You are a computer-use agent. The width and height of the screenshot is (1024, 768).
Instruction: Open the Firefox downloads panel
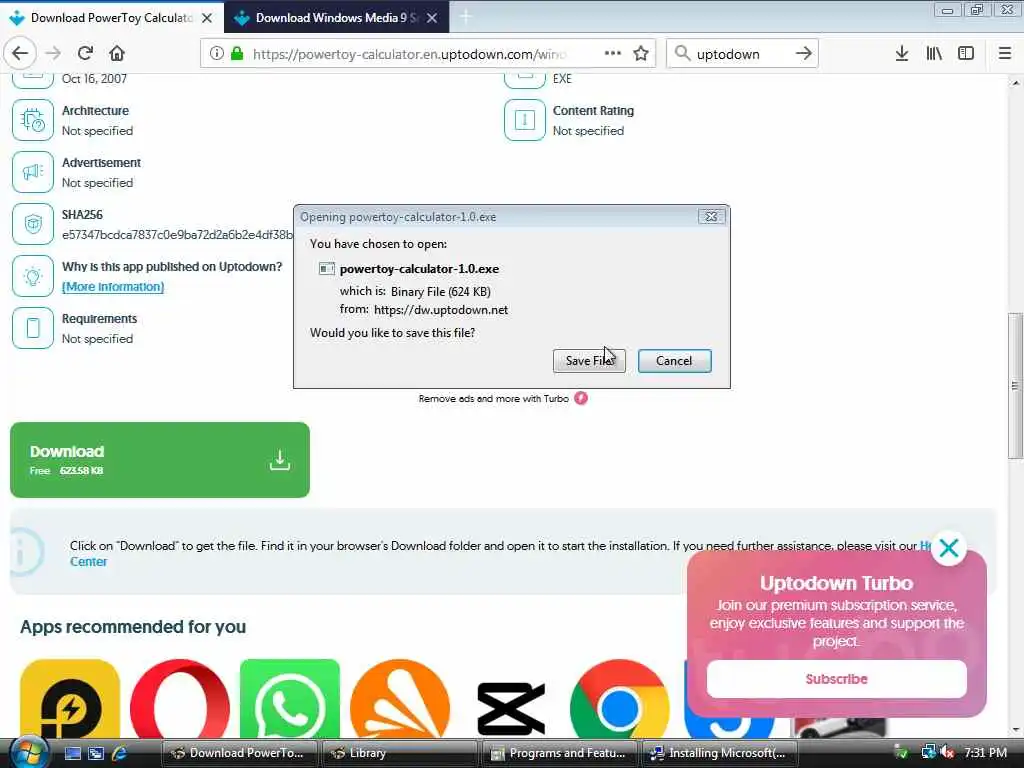click(902, 54)
